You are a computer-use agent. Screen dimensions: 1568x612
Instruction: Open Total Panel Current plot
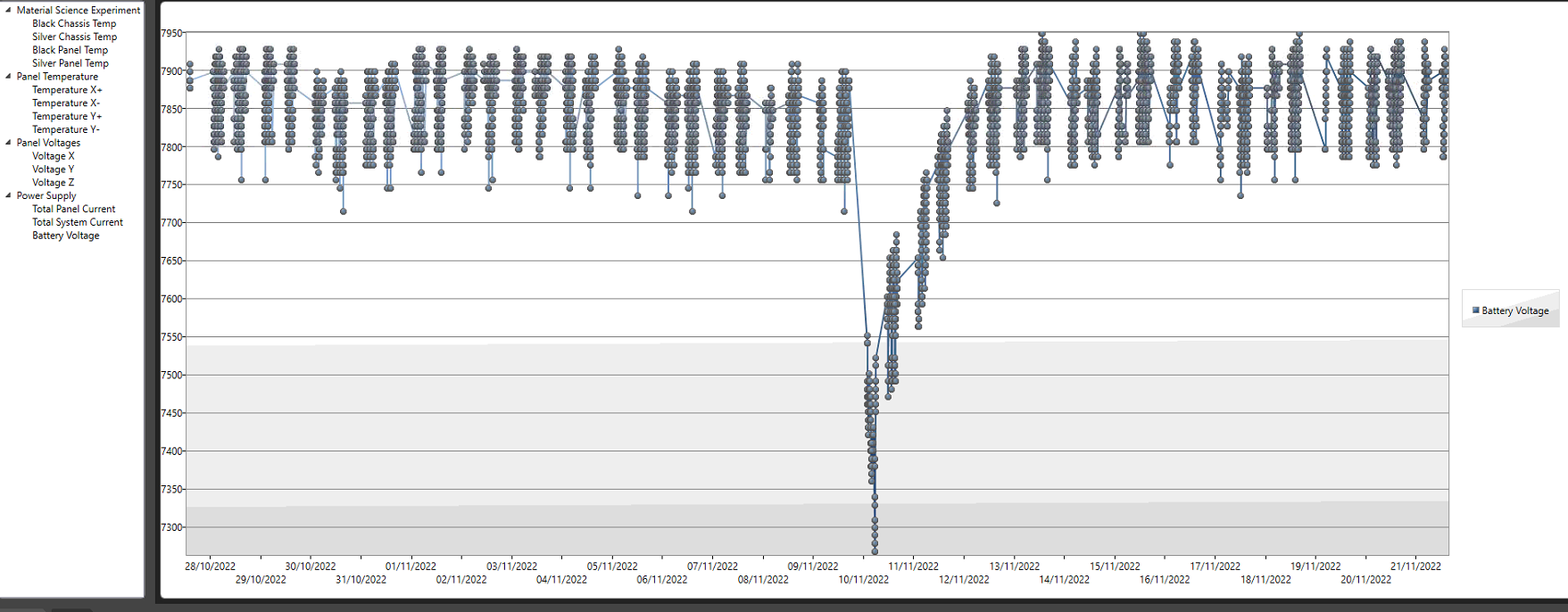(73, 210)
